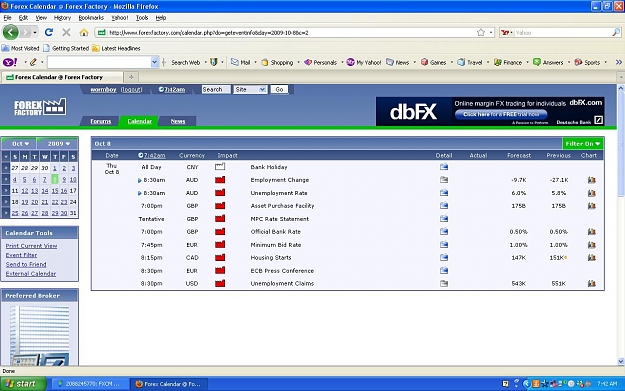This screenshot has width=625, height=391.
Task: Click the Forex Factory logo
Action: [x=40, y=107]
